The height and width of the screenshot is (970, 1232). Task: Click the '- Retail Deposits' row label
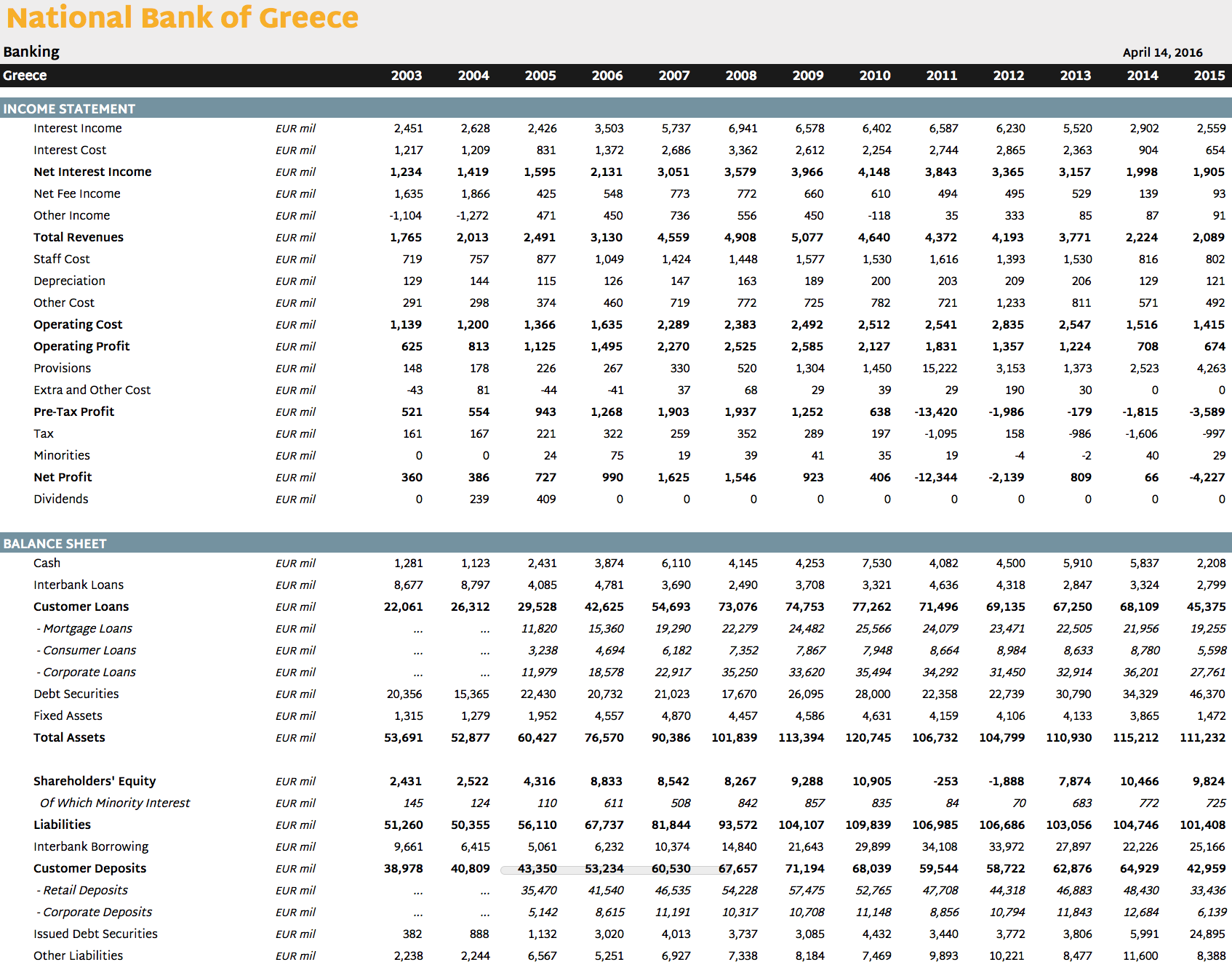tap(82, 891)
